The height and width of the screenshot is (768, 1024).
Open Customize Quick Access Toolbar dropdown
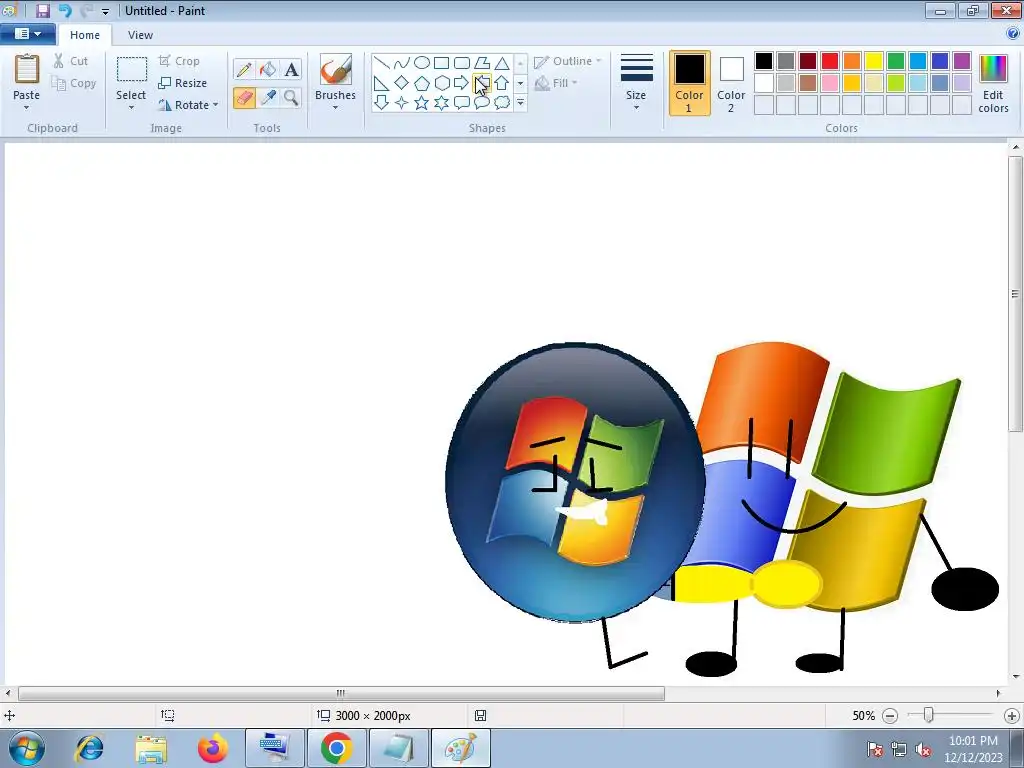pyautogui.click(x=105, y=11)
